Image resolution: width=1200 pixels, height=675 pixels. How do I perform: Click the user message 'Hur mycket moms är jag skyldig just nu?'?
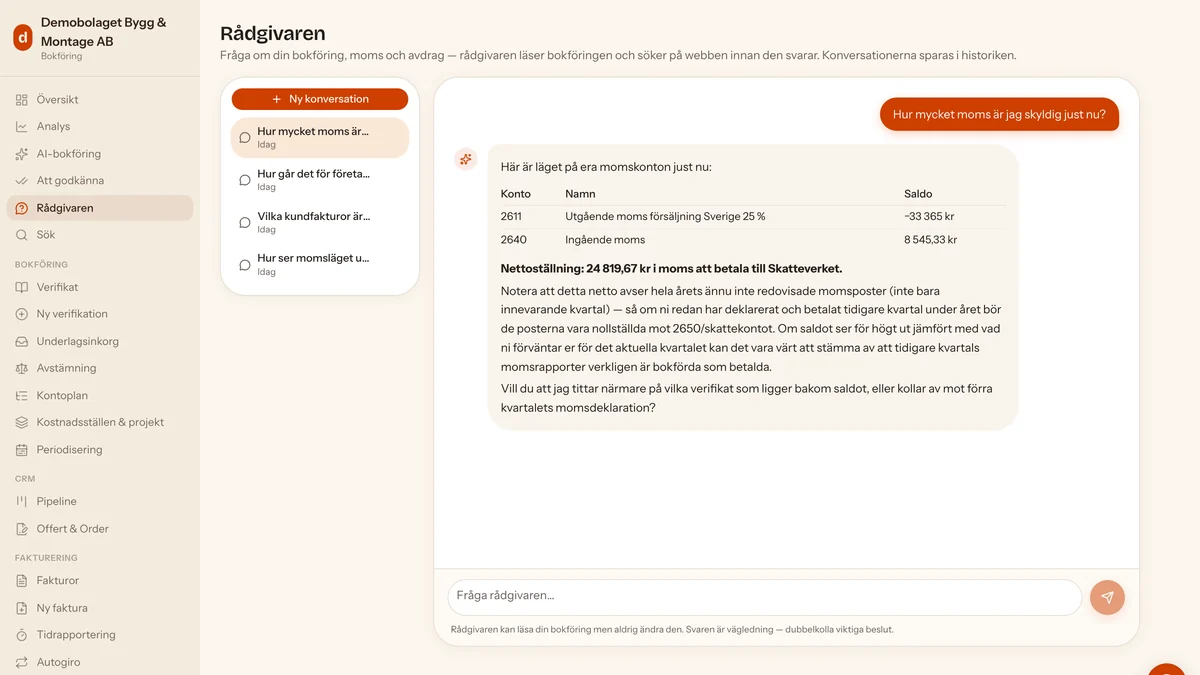click(999, 114)
